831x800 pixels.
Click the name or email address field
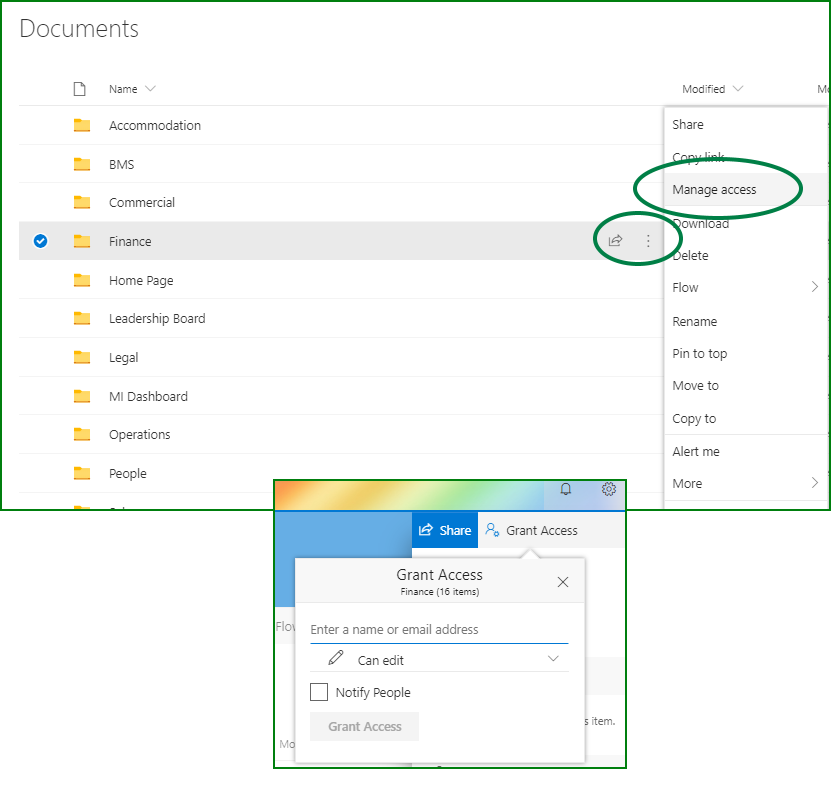pyautogui.click(x=439, y=629)
